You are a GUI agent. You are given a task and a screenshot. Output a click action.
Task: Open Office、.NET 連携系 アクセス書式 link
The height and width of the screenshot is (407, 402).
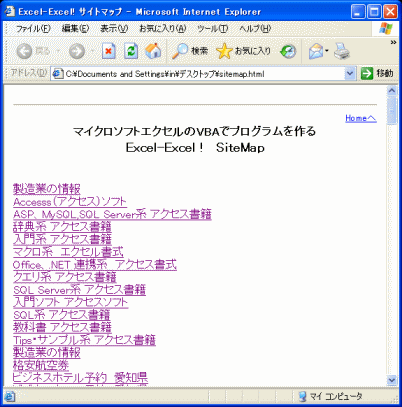(x=95, y=265)
